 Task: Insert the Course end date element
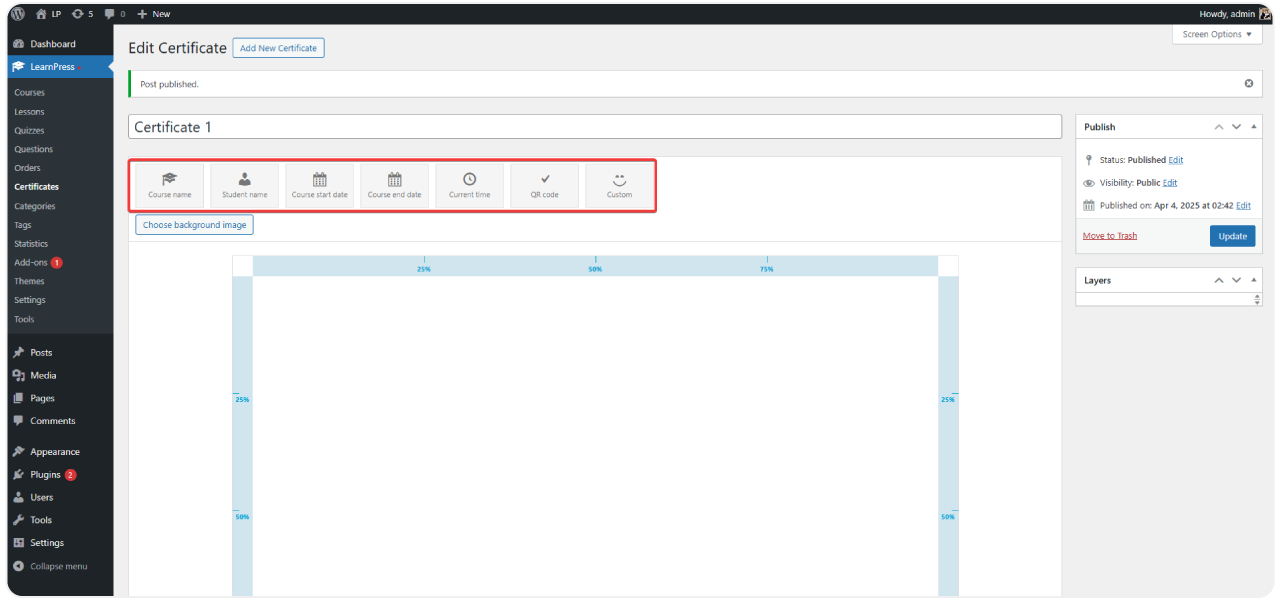(394, 185)
